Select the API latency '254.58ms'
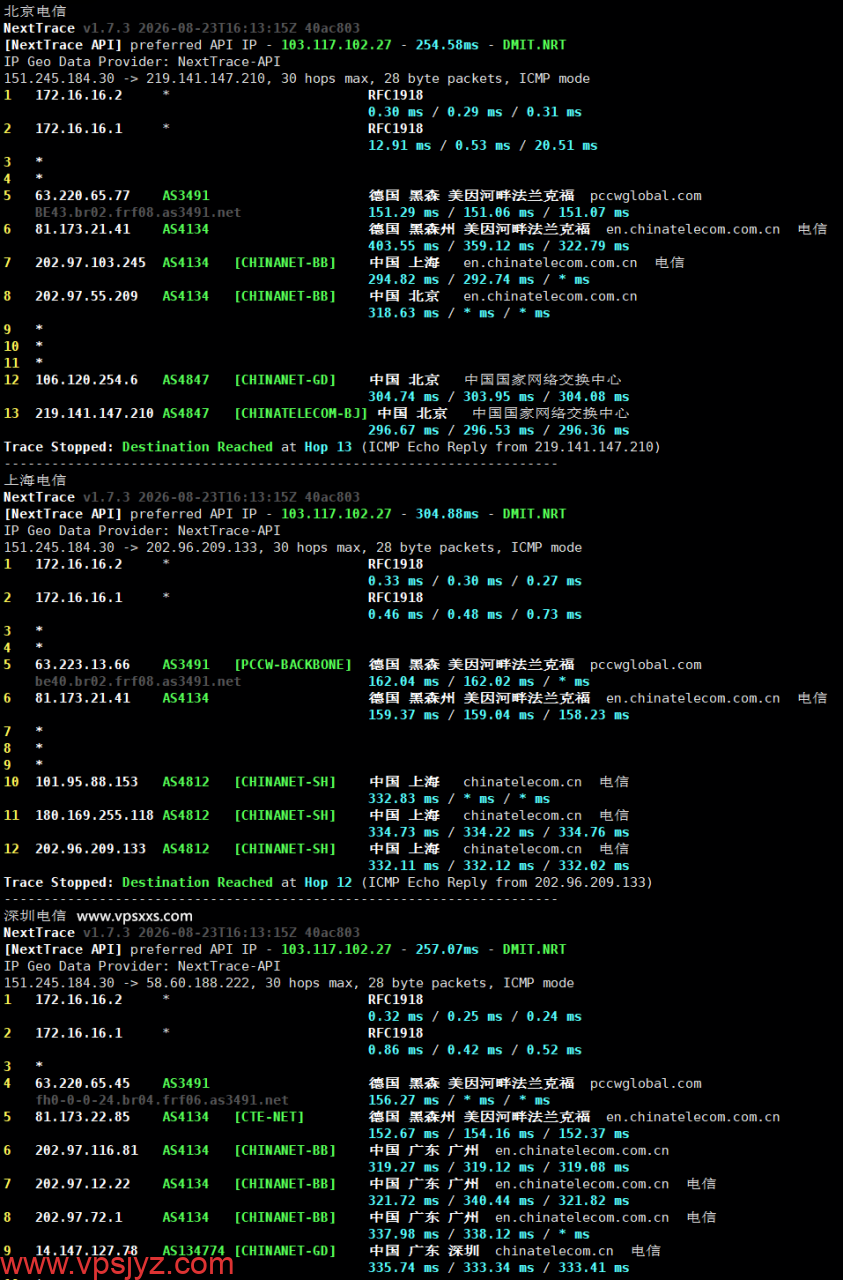Viewport: 843px width, 1280px height. [x=448, y=45]
